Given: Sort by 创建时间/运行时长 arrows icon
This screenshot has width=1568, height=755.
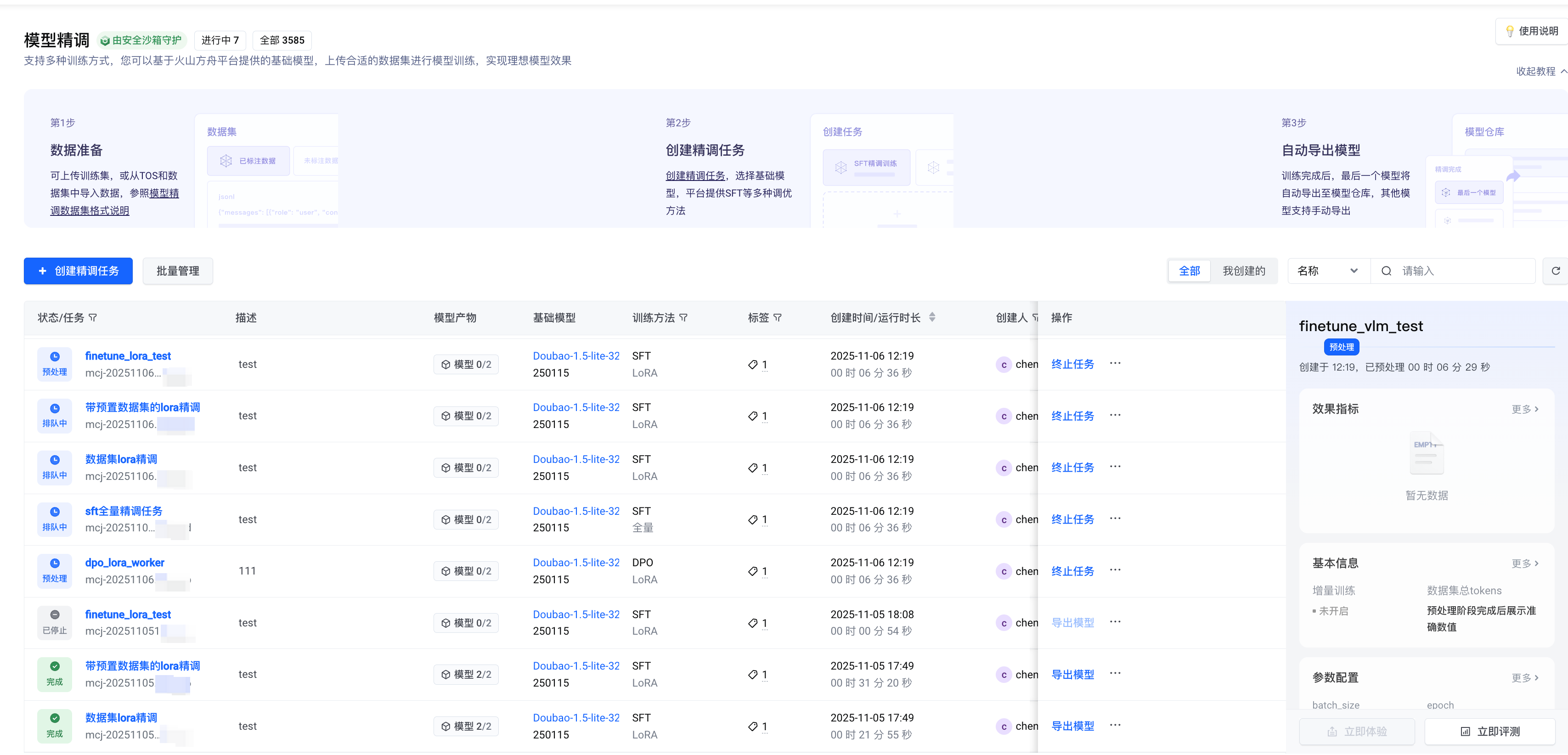Looking at the screenshot, I should (x=932, y=317).
